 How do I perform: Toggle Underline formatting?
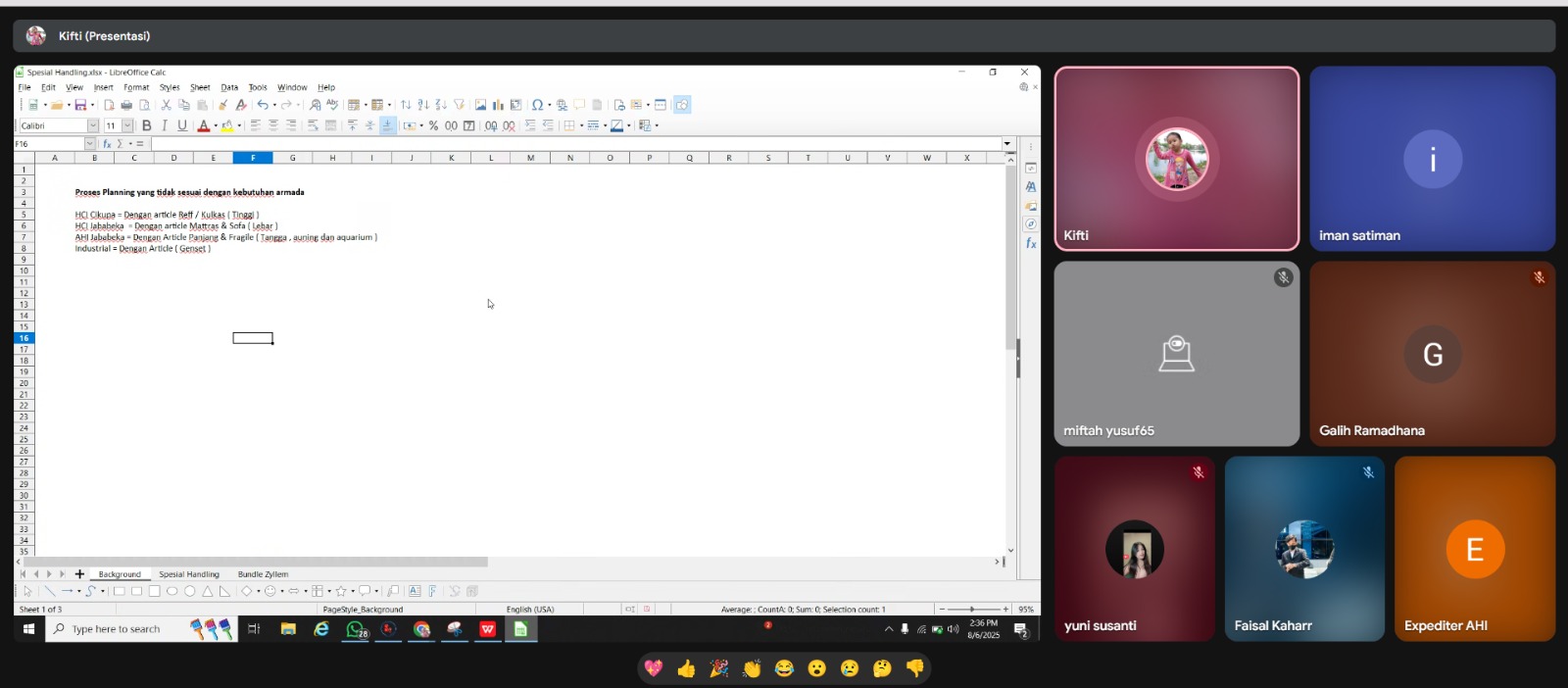pyautogui.click(x=182, y=125)
